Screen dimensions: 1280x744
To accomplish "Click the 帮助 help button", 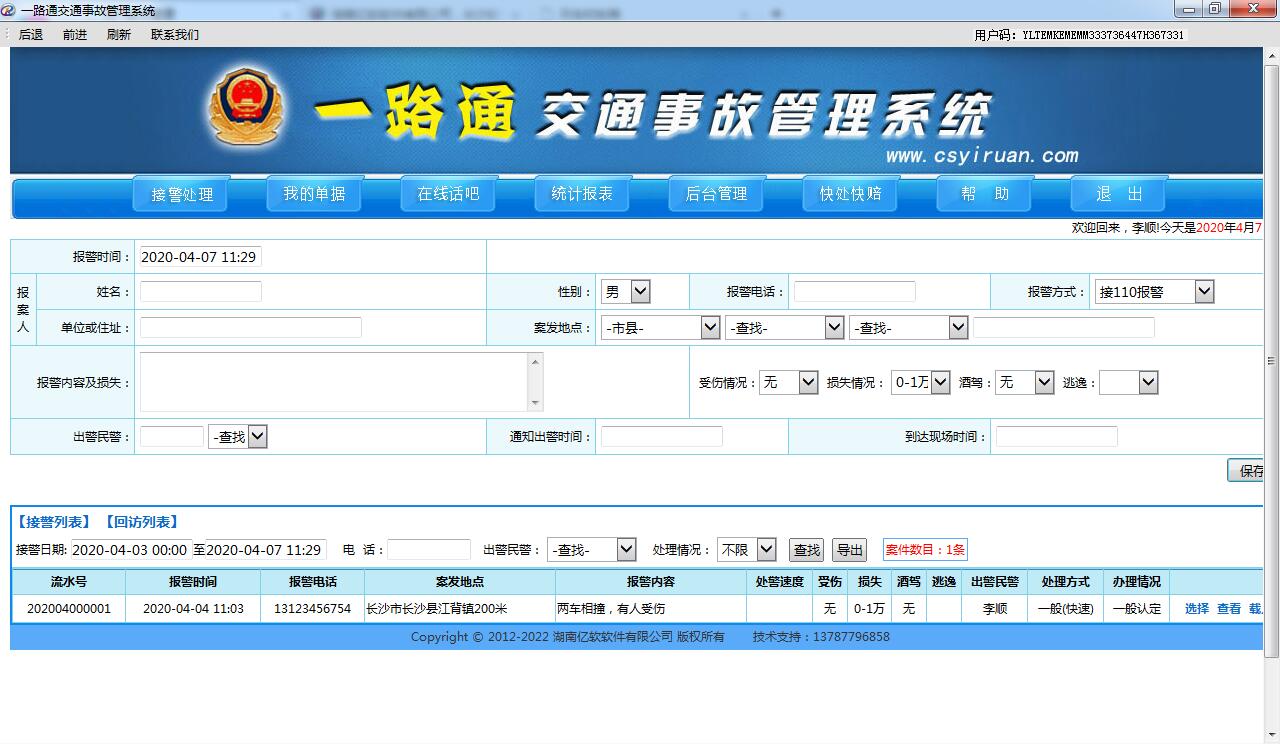I will [984, 194].
